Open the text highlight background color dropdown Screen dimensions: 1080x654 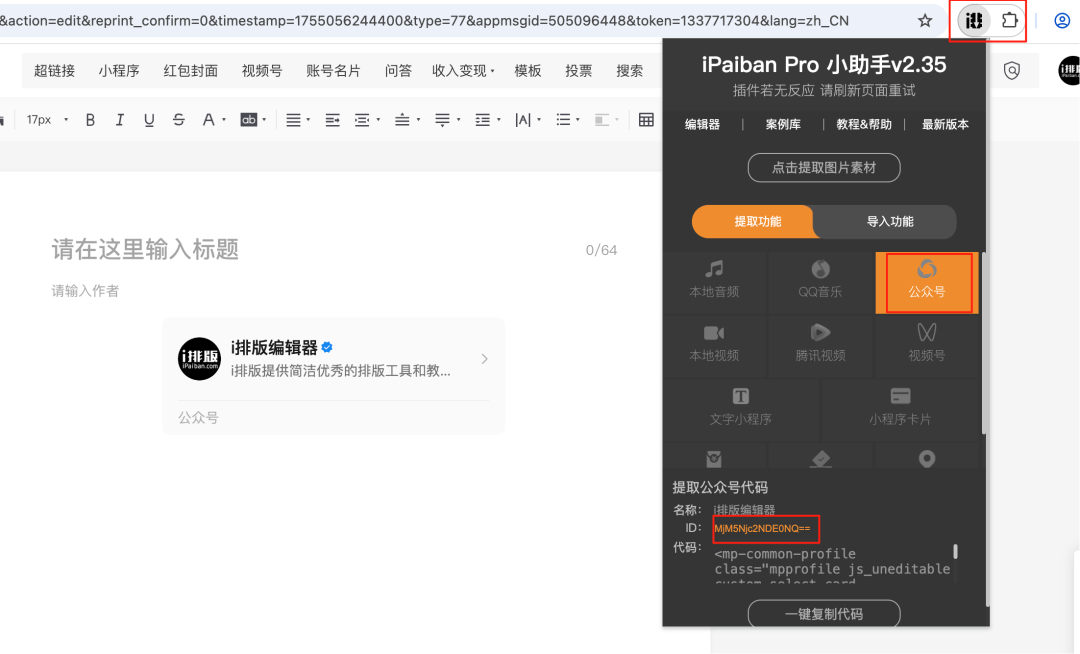point(253,120)
